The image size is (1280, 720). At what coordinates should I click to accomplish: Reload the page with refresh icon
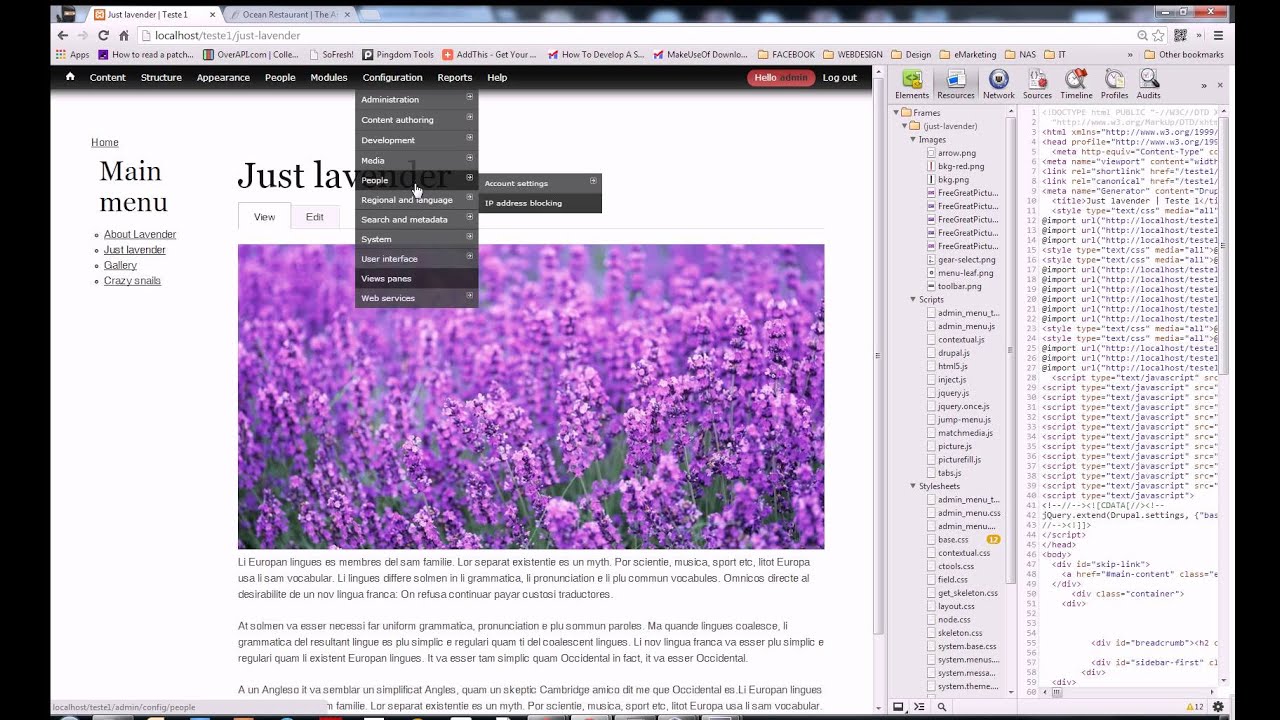tap(103, 35)
